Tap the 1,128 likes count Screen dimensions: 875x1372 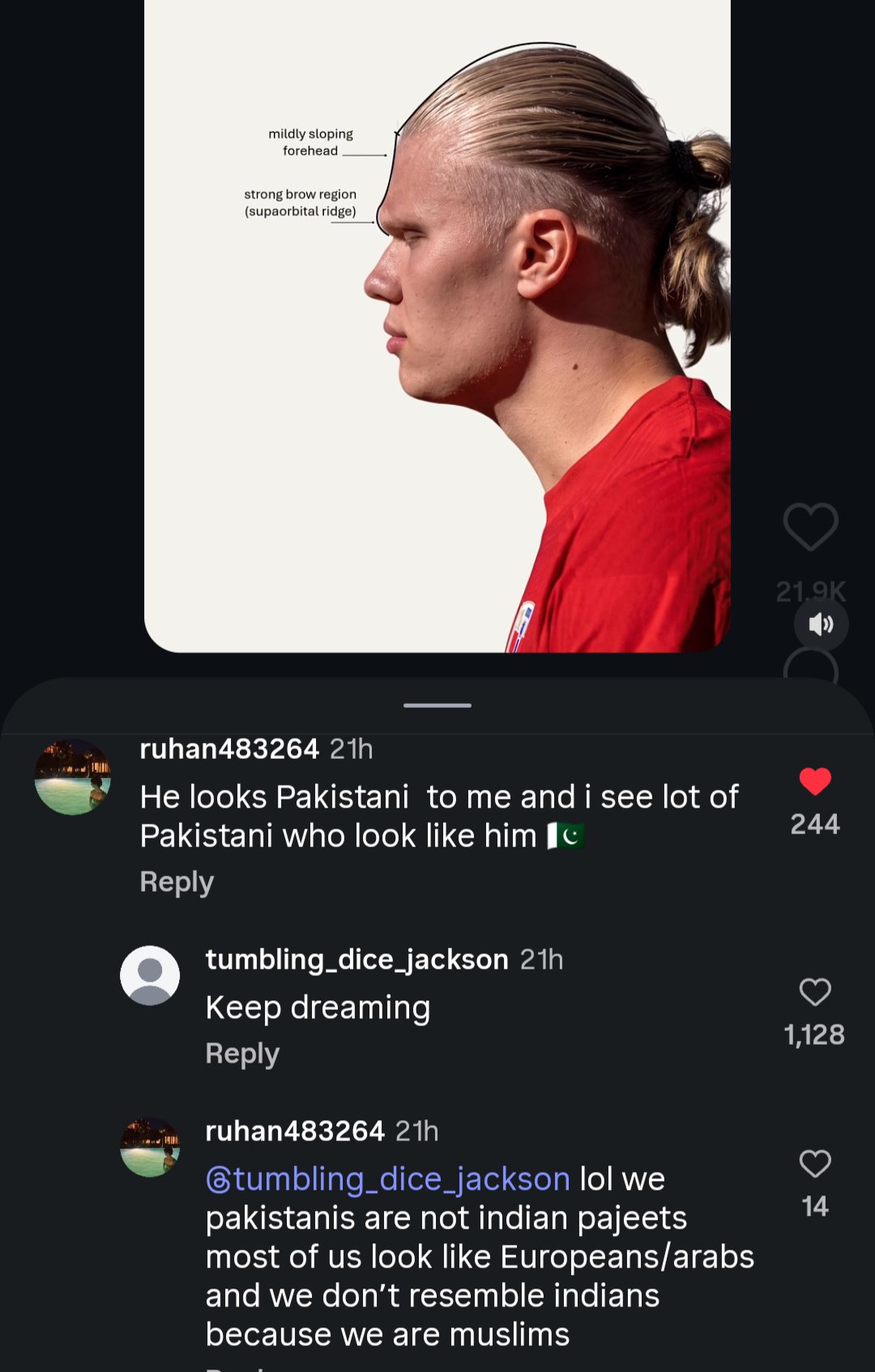pos(814,1035)
